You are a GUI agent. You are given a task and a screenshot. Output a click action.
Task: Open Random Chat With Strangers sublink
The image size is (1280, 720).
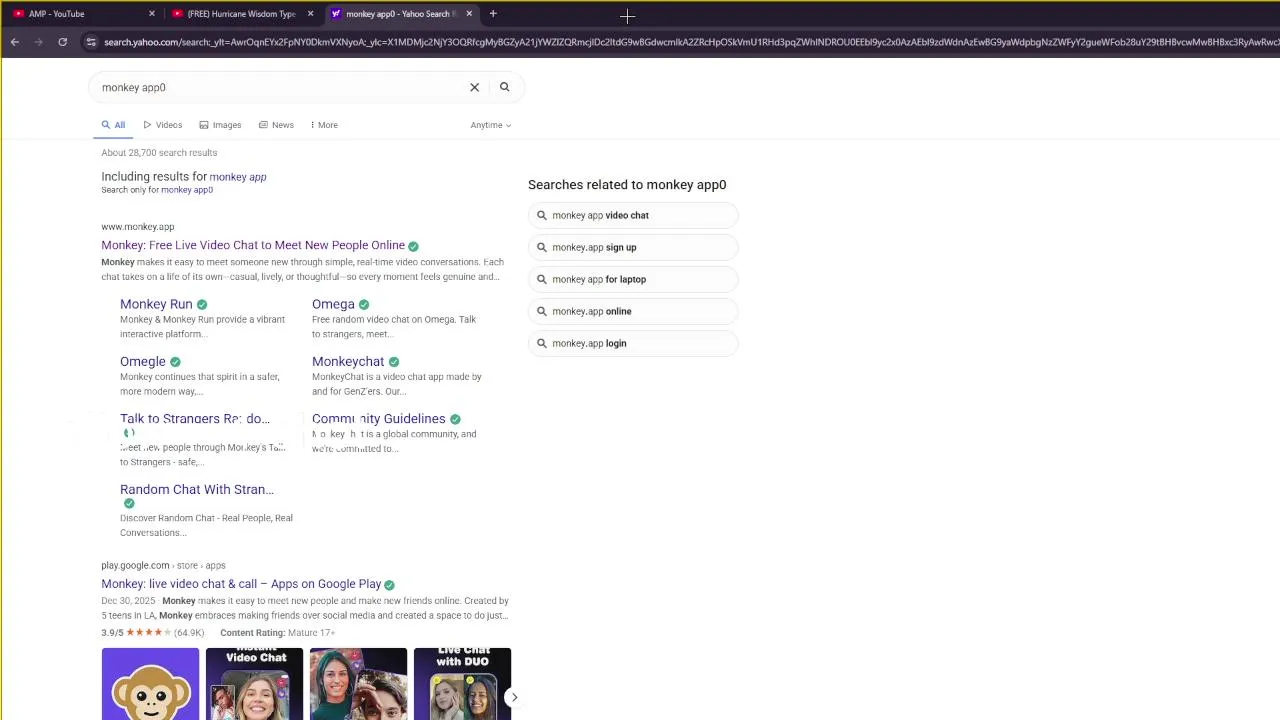197,490
